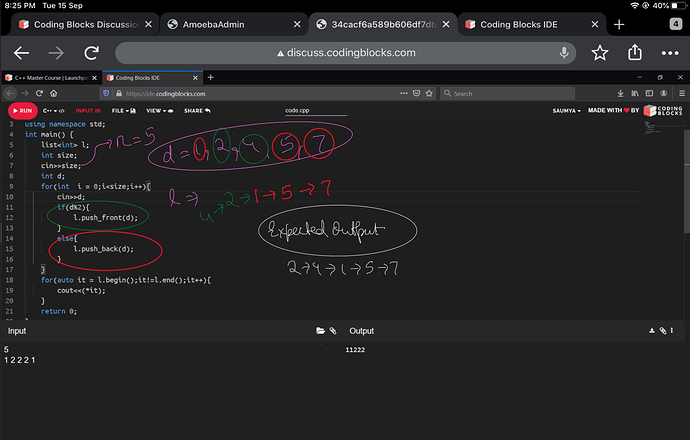This screenshot has height=440, width=690.
Task: Open Firefox page actions three-dots
Action: [x=404, y=93]
